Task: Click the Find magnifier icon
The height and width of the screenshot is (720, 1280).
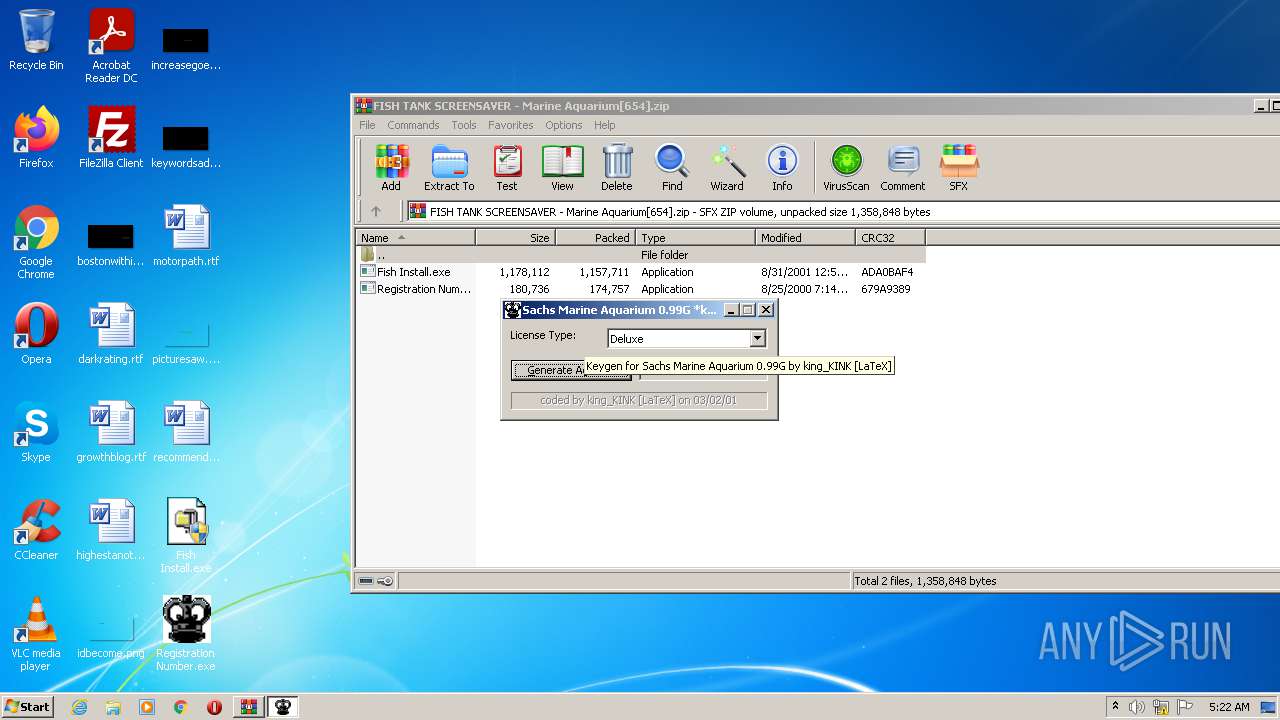Action: coord(672,168)
